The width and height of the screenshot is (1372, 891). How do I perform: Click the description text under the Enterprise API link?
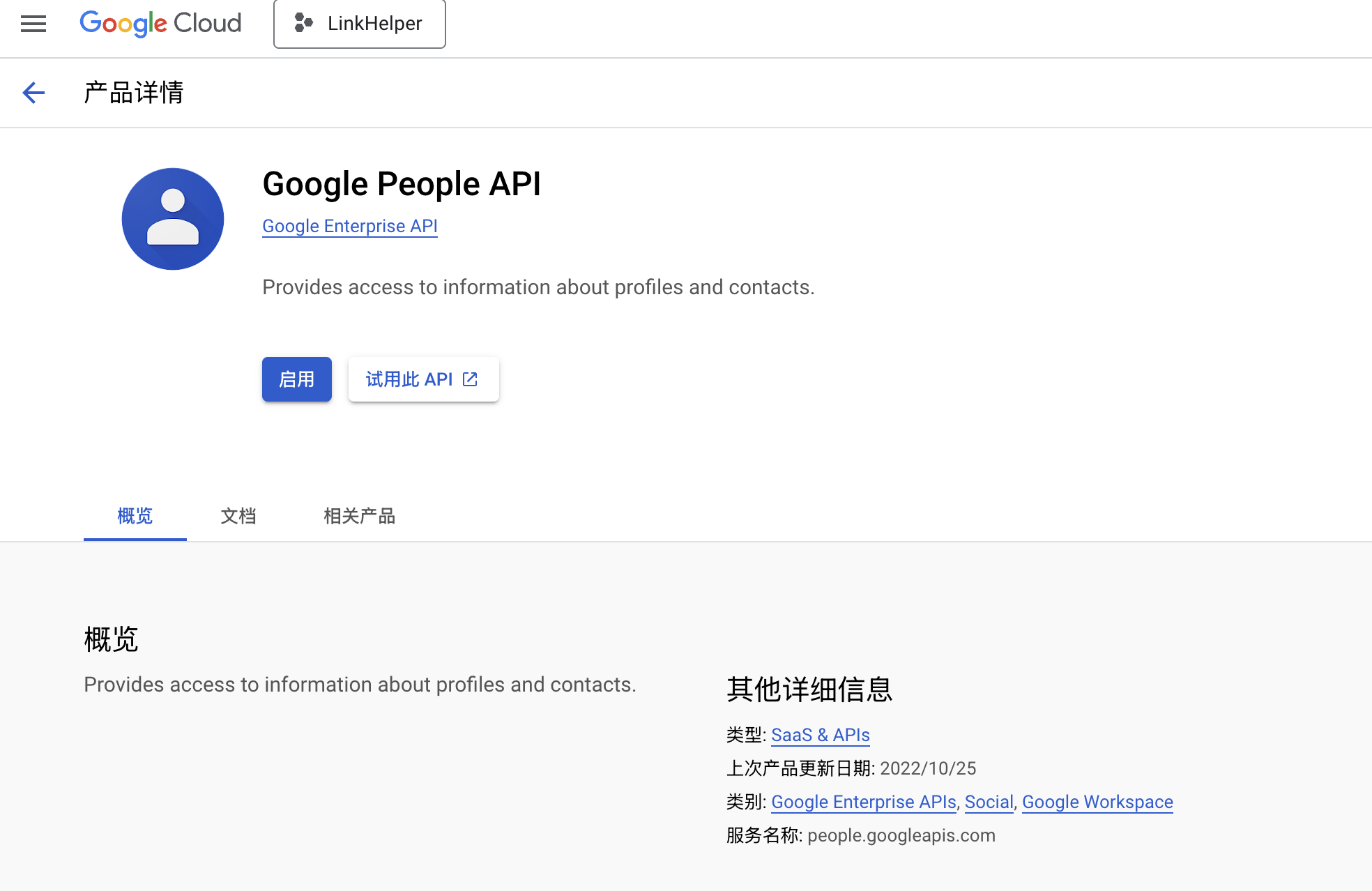(x=538, y=287)
